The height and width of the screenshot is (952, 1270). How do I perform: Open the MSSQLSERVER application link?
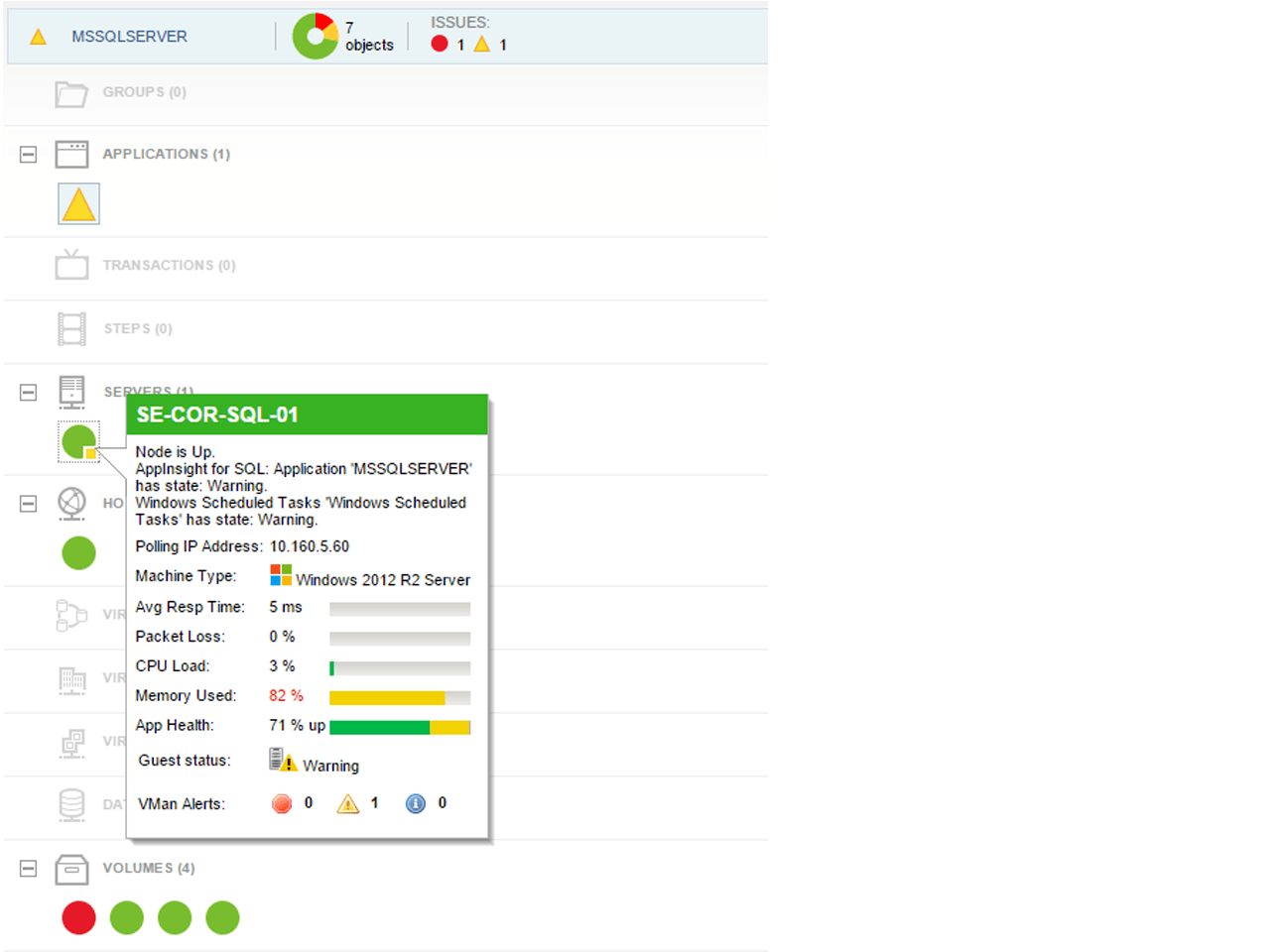click(x=129, y=37)
